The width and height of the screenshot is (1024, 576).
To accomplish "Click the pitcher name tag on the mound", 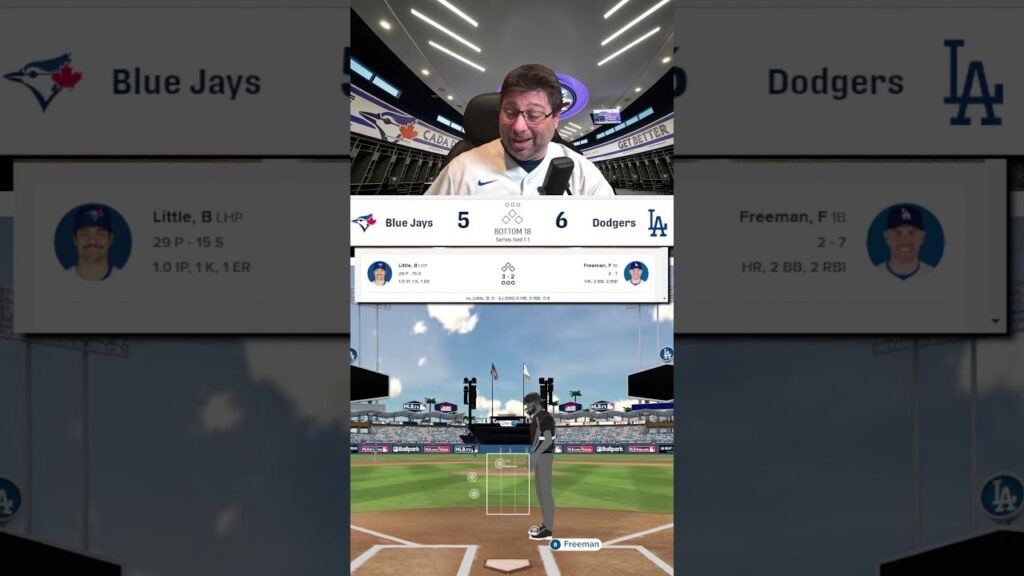I will click(x=507, y=423).
